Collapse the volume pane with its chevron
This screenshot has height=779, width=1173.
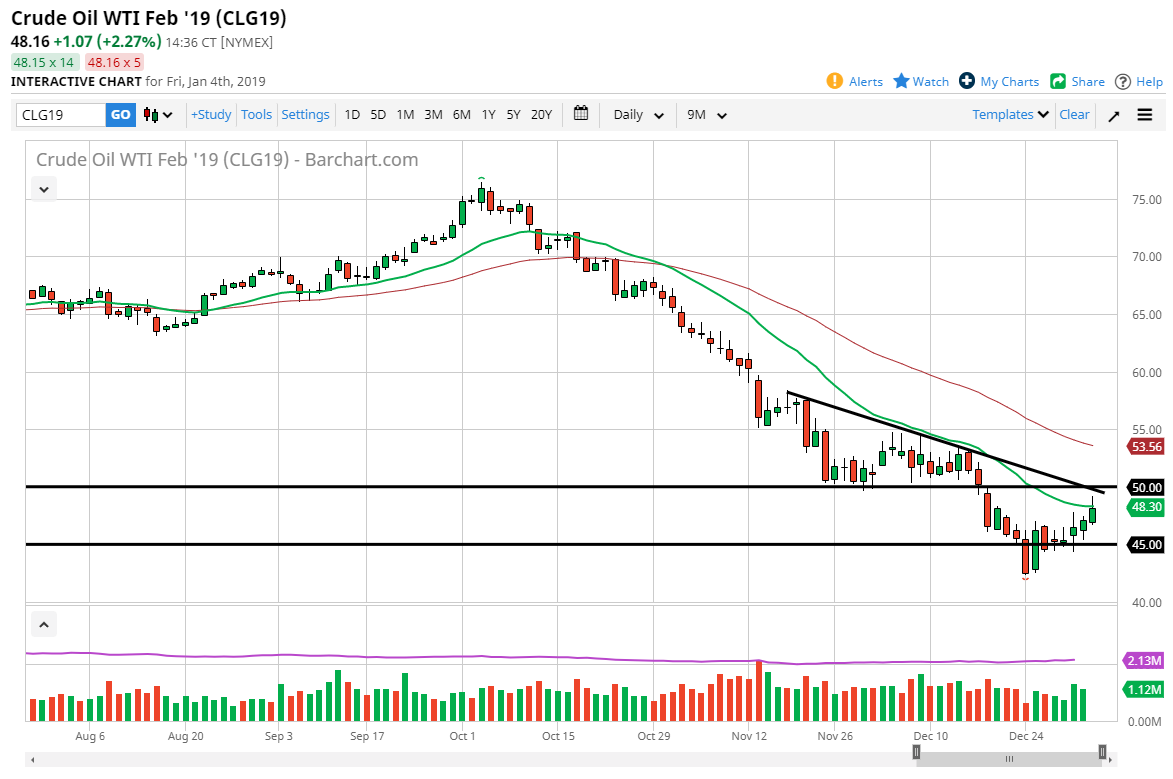43,623
